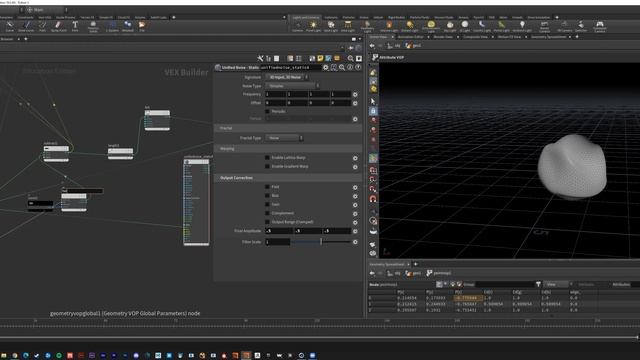Add a Camera from the shelf
Viewport: 640px width, 360px height.
click(298, 27)
